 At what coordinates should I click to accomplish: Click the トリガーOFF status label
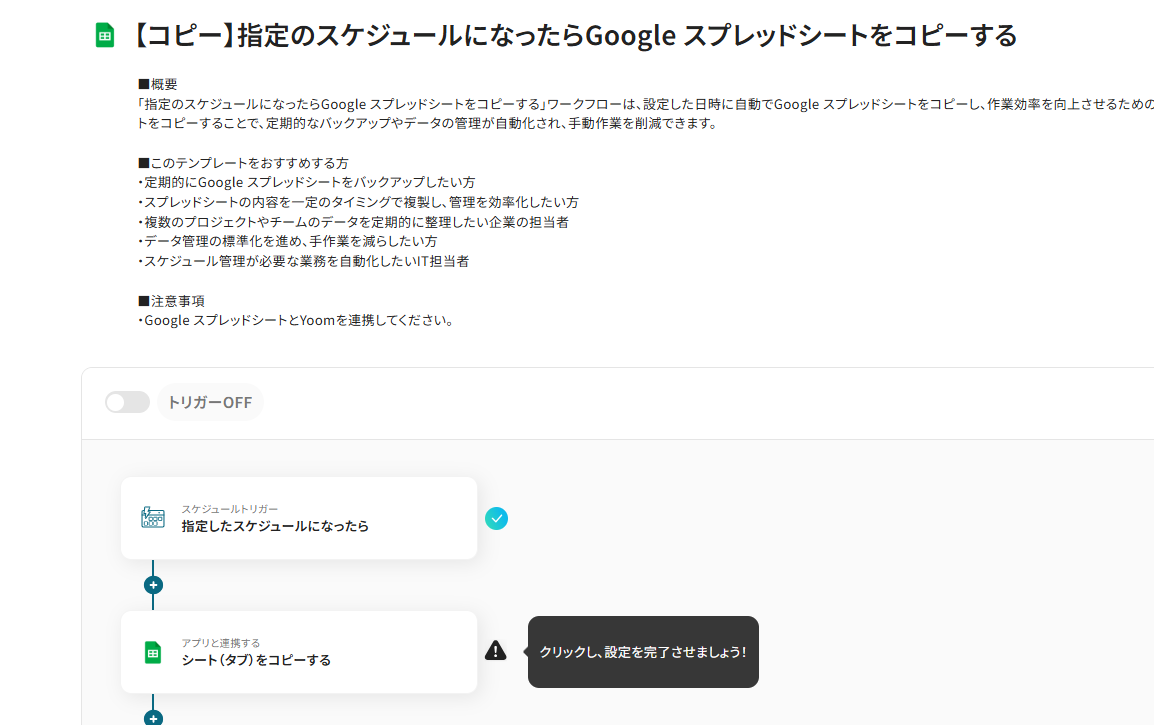point(210,402)
